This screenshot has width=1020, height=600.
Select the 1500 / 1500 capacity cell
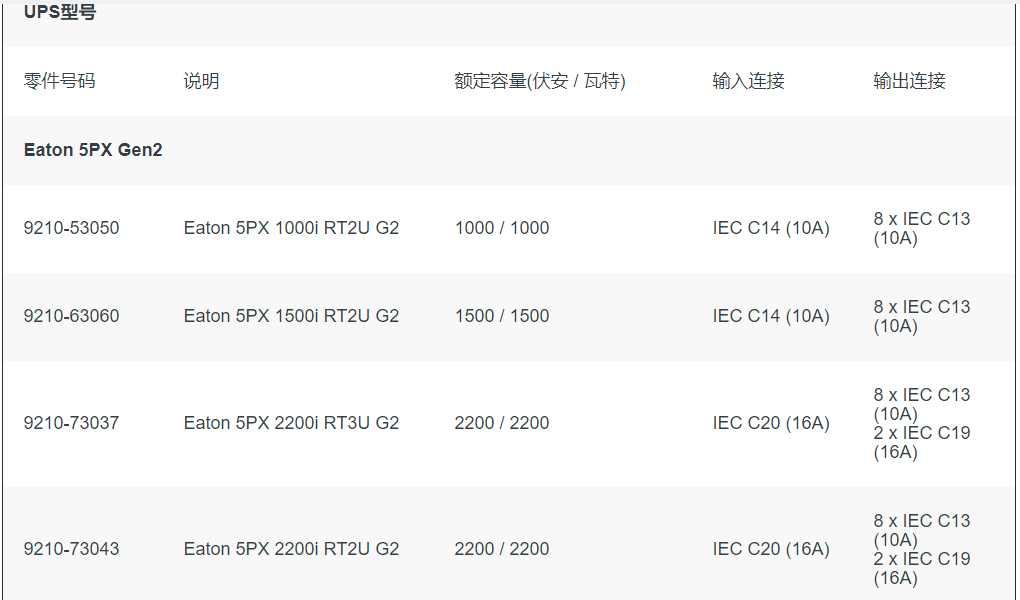click(502, 316)
